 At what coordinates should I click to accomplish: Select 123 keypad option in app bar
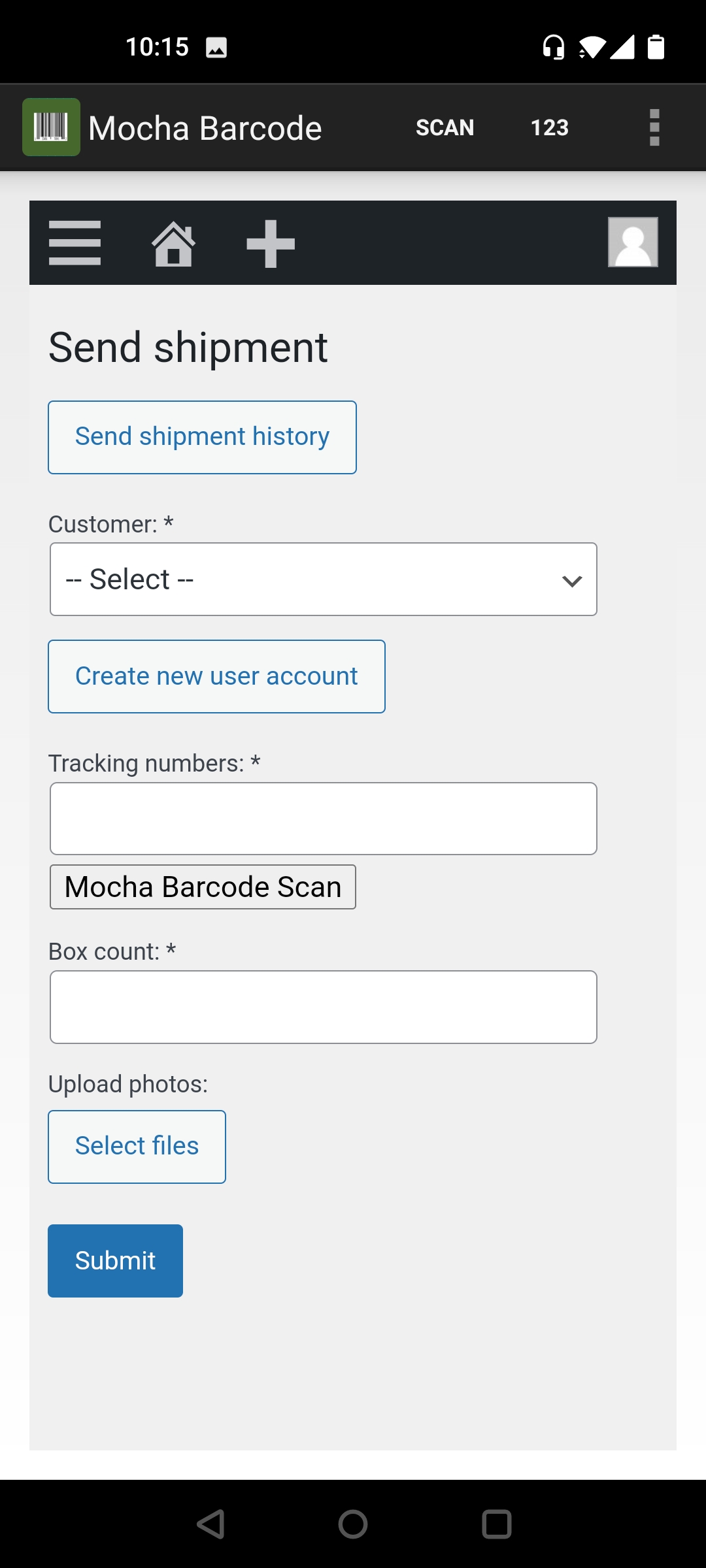(549, 127)
